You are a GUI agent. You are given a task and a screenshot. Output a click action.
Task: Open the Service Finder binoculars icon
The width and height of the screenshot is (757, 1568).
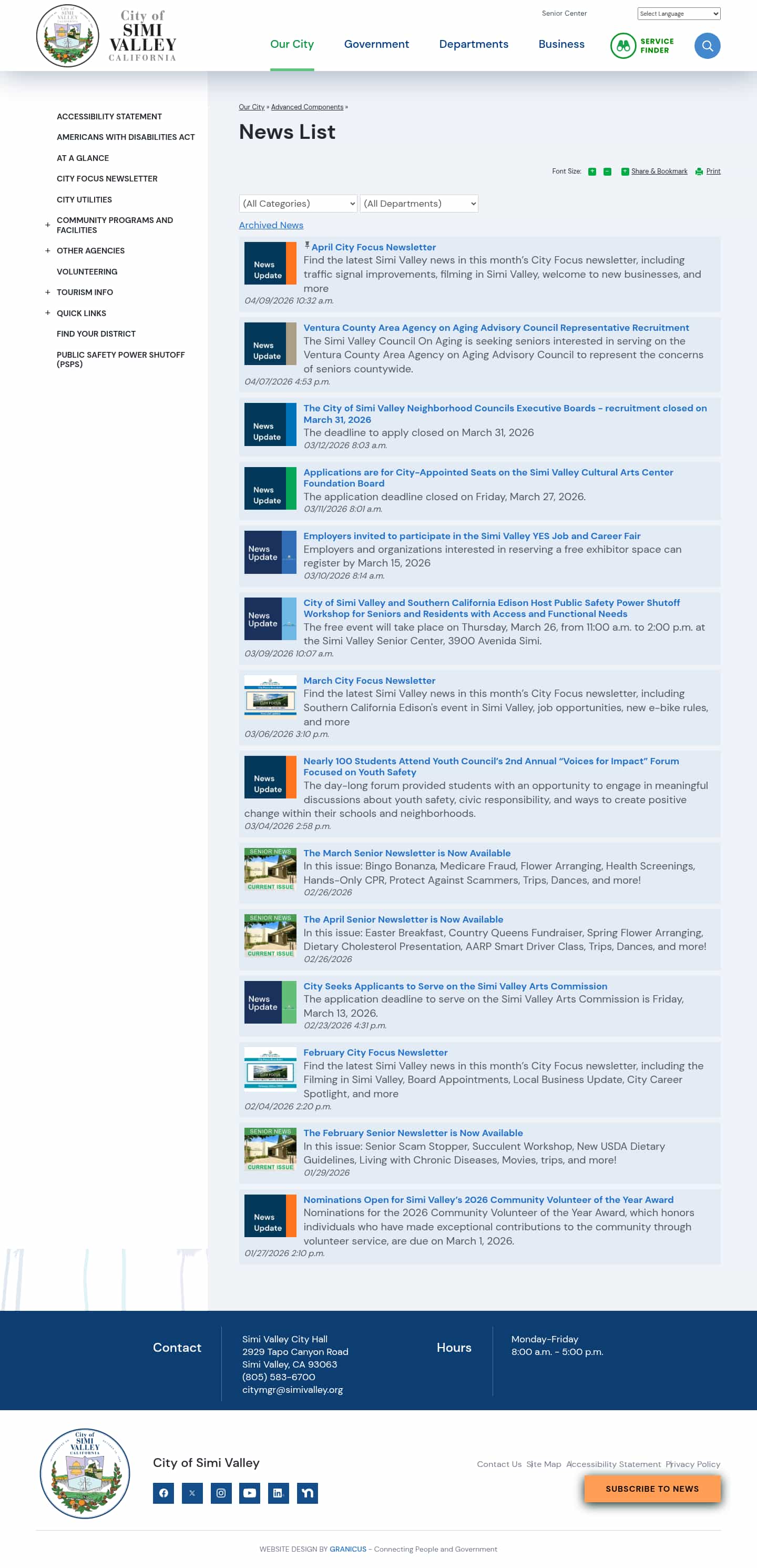[x=623, y=46]
